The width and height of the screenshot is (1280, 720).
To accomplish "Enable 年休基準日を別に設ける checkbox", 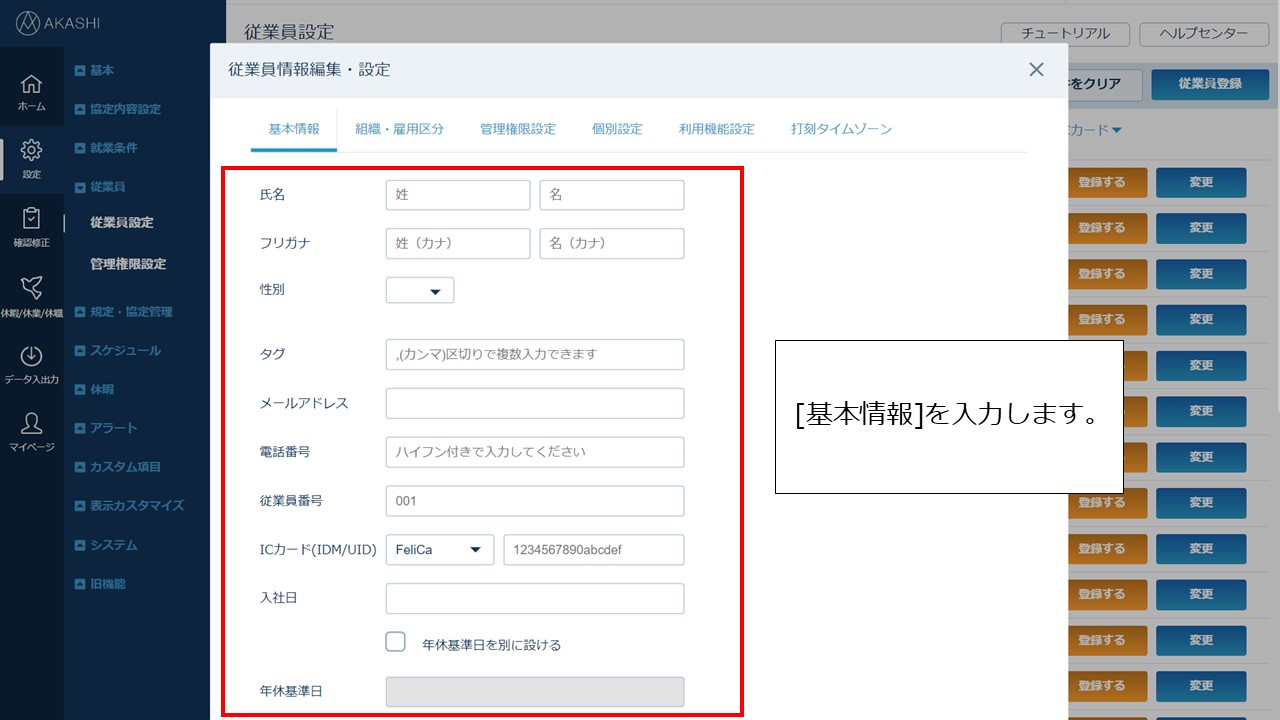I will coord(395,642).
